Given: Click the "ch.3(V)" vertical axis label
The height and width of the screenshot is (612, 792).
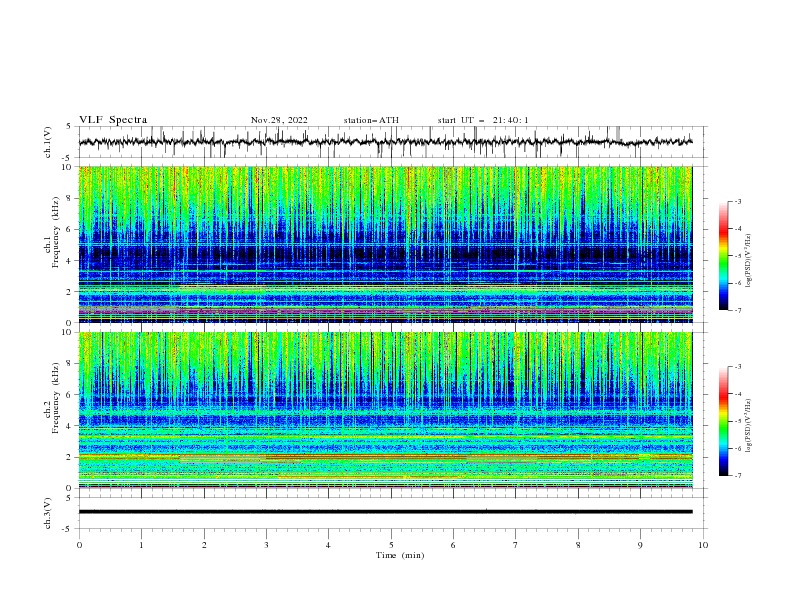Looking at the screenshot, I should tap(48, 513).
